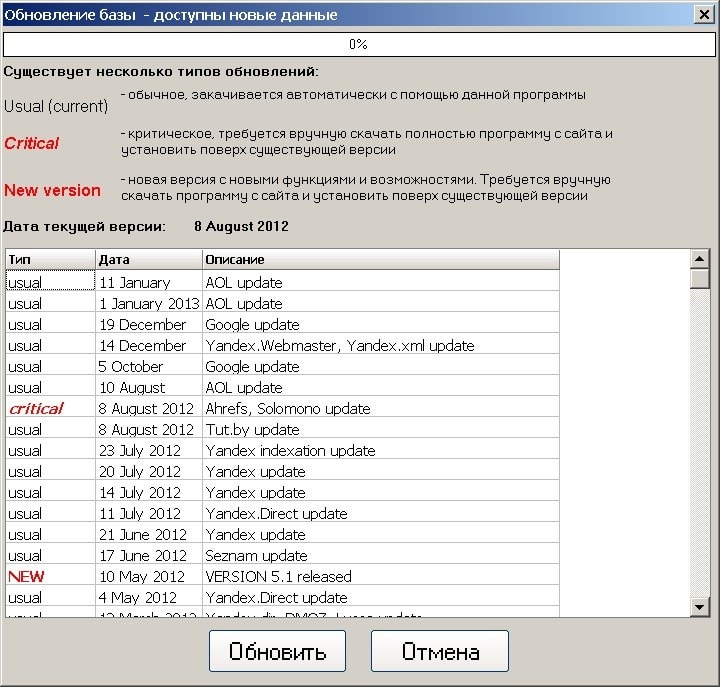Close the update dialog window
The height and width of the screenshot is (687, 720).
702,15
